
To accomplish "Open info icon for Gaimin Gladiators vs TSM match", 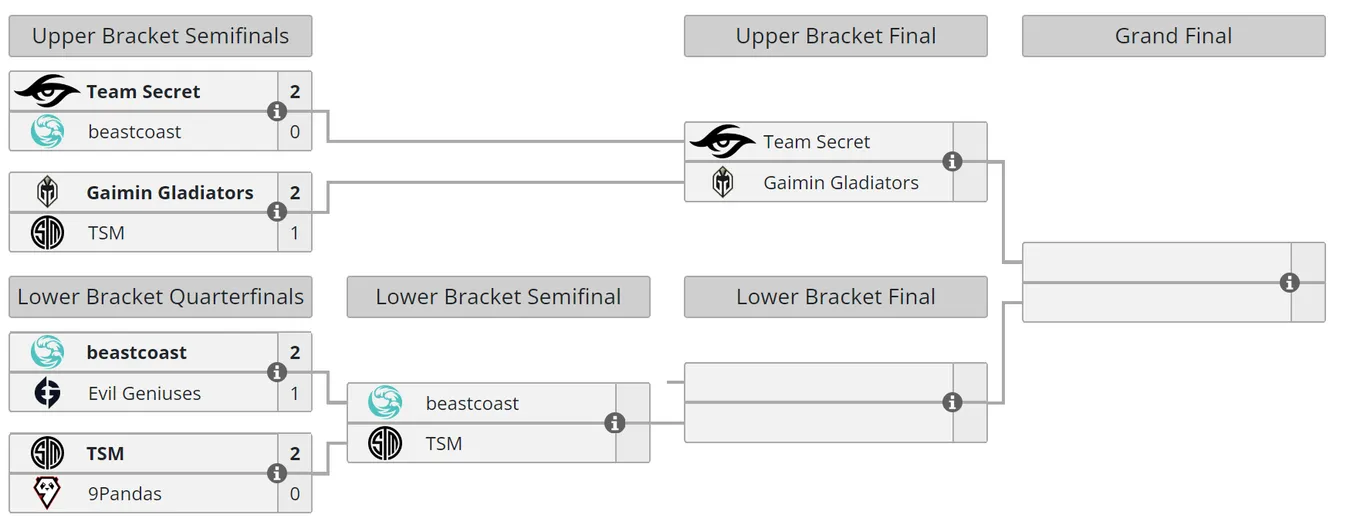I will point(277,212).
